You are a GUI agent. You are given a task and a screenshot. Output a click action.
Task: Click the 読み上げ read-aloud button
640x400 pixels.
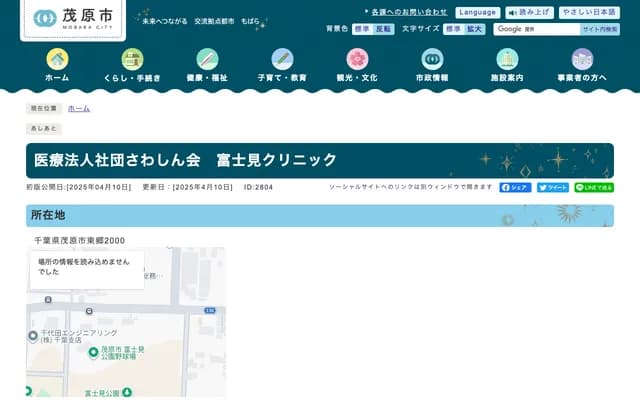coord(529,12)
